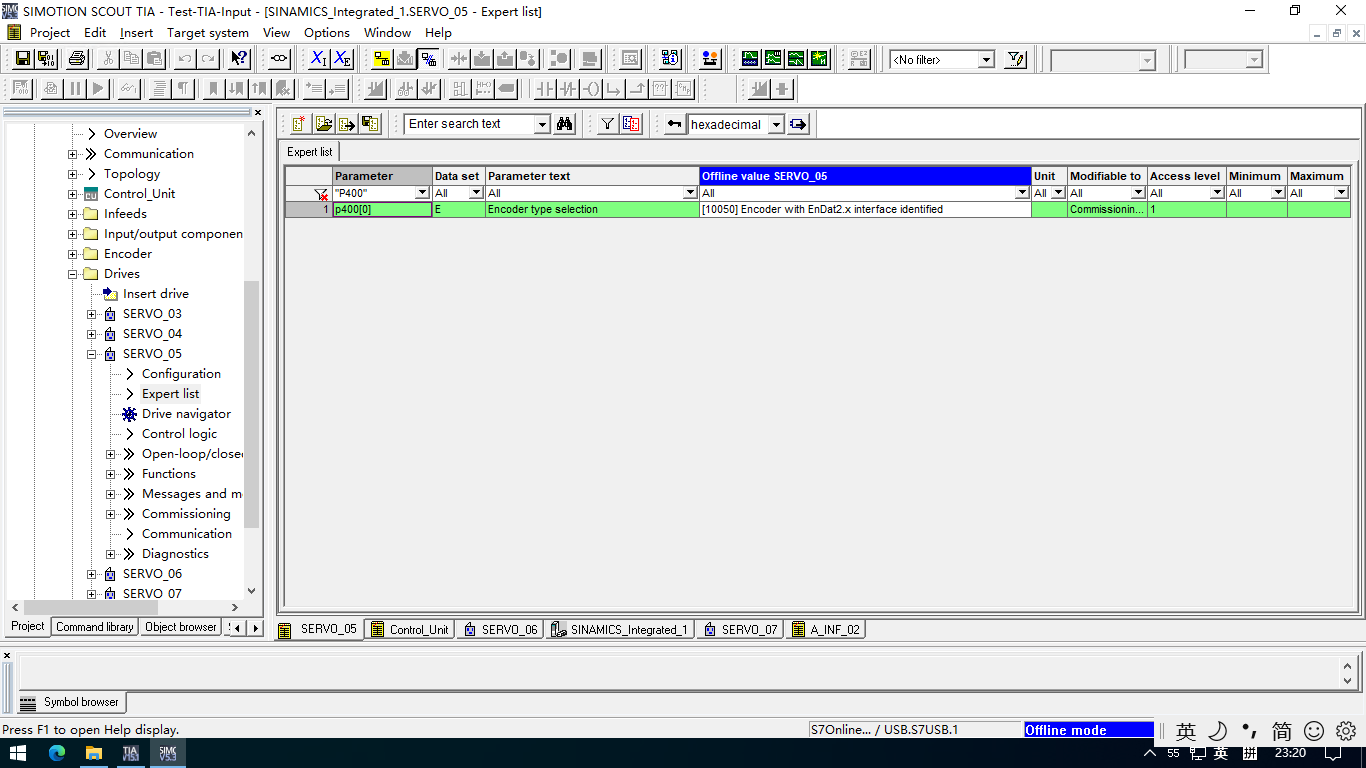Click the context Help pointer icon
The height and width of the screenshot is (768, 1366).
pos(240,59)
